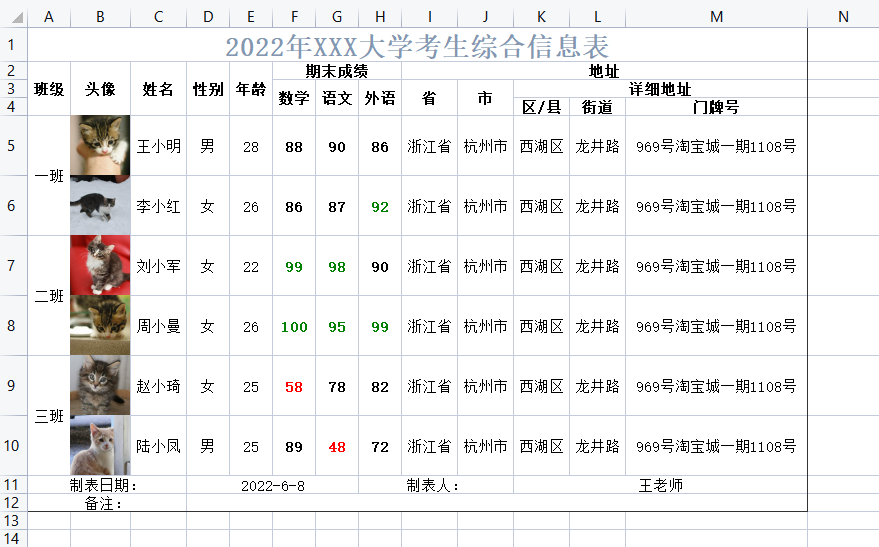
Task: Click the name cell 李小红
Action: (159, 206)
